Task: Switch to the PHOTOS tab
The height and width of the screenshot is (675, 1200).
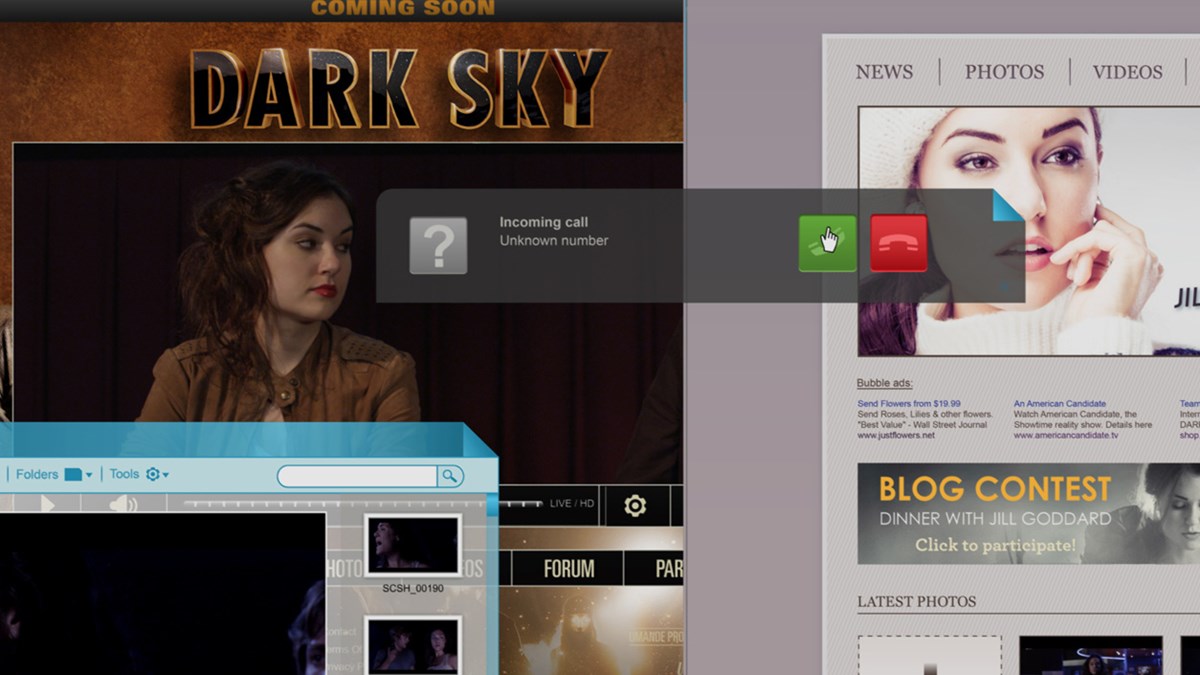Action: 1004,72
